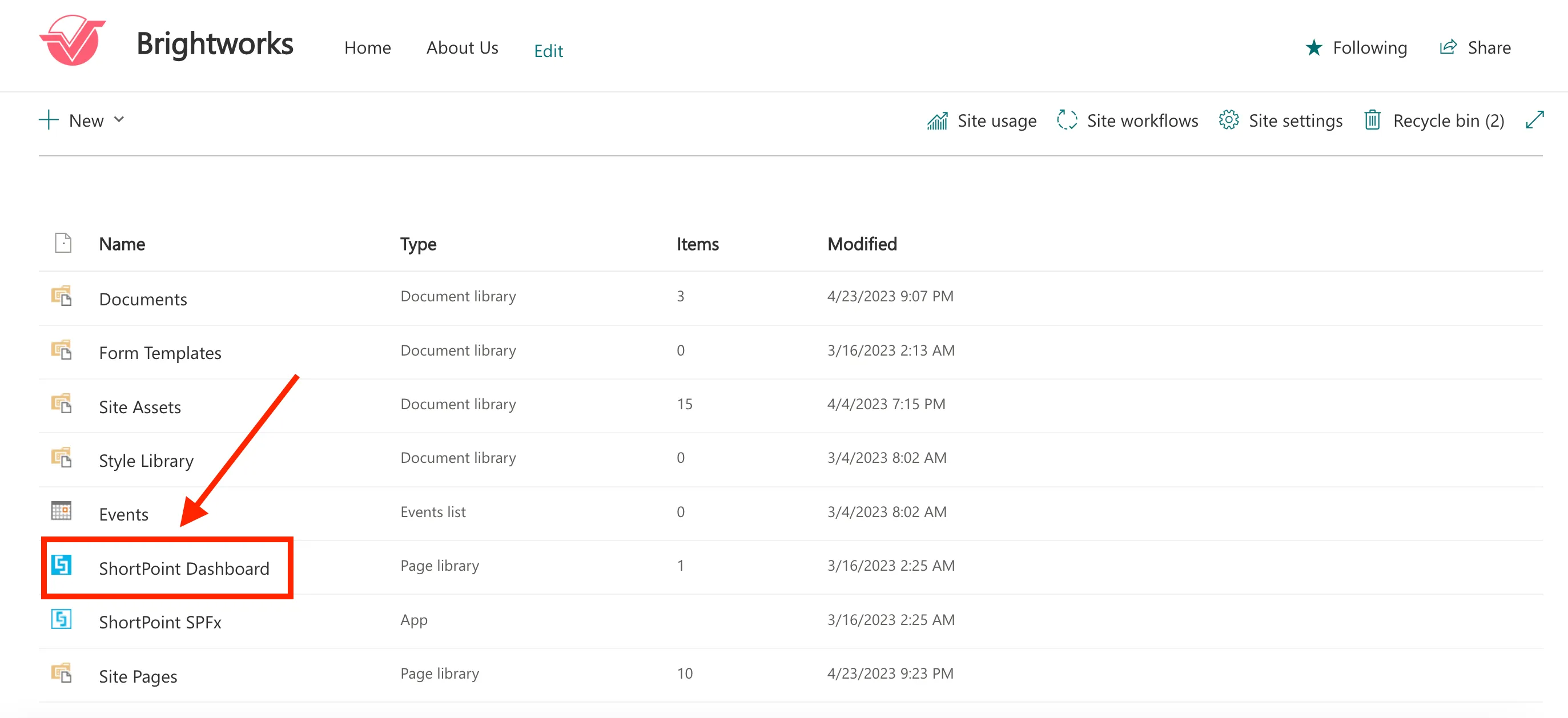
Task: Click the Following star icon
Action: pyautogui.click(x=1313, y=47)
